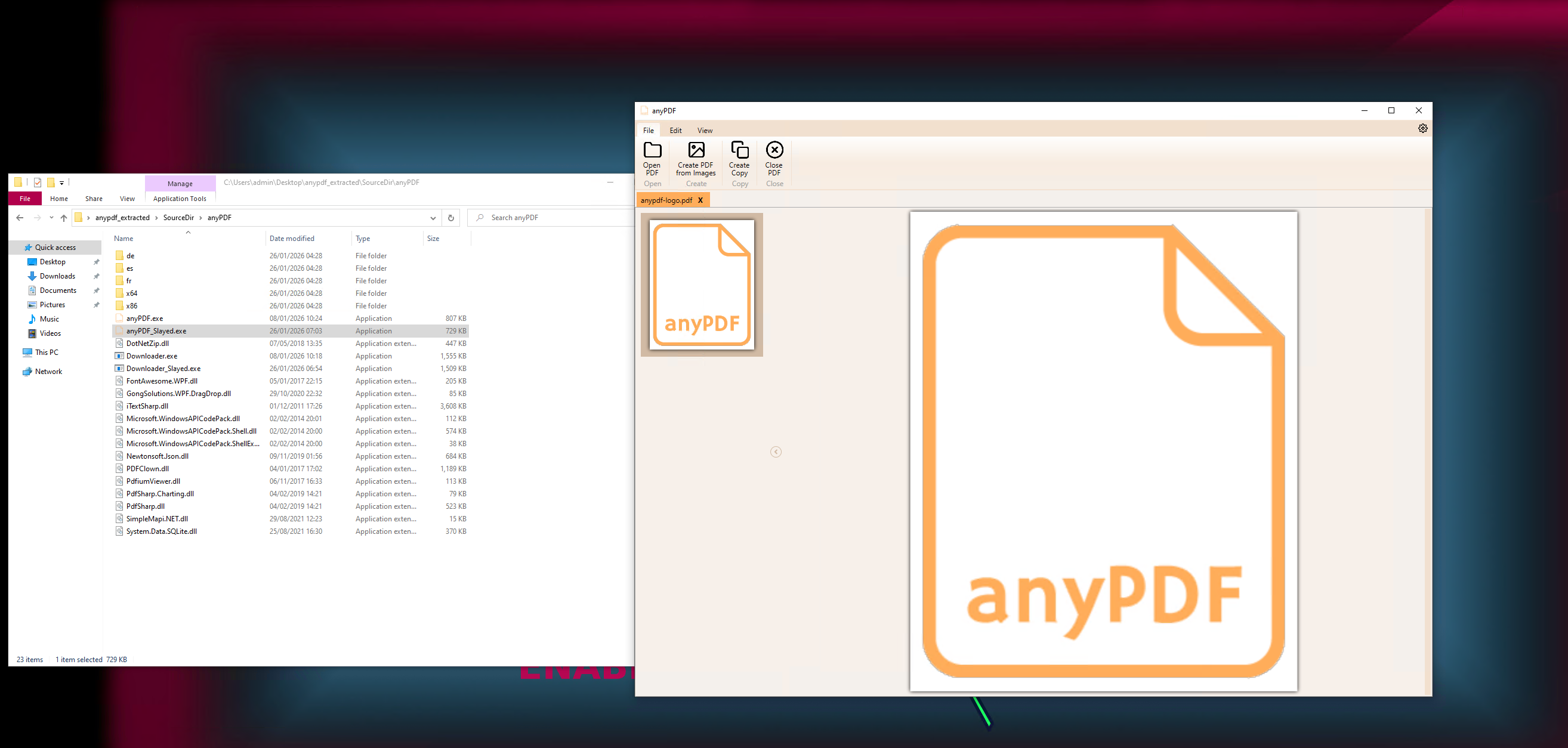Open the File menu in anyPDF
This screenshot has height=748, width=1568.
pyautogui.click(x=648, y=130)
